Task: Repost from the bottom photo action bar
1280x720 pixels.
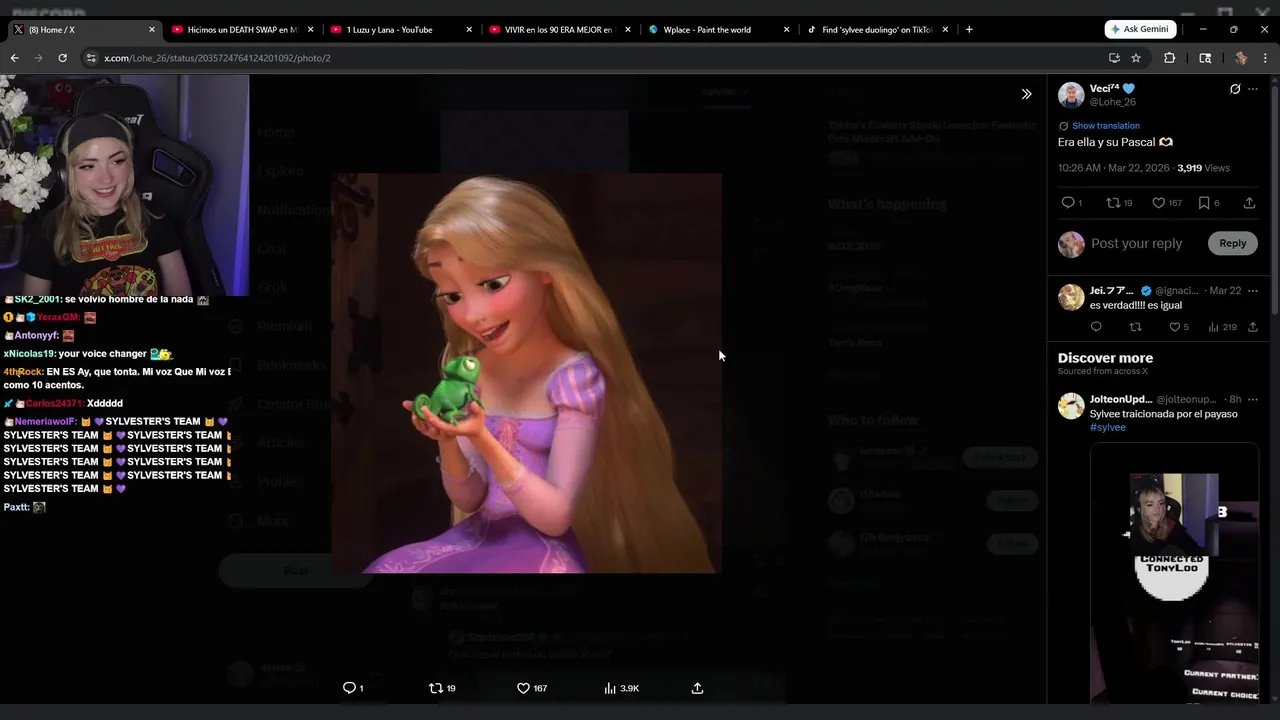Action: tap(435, 688)
